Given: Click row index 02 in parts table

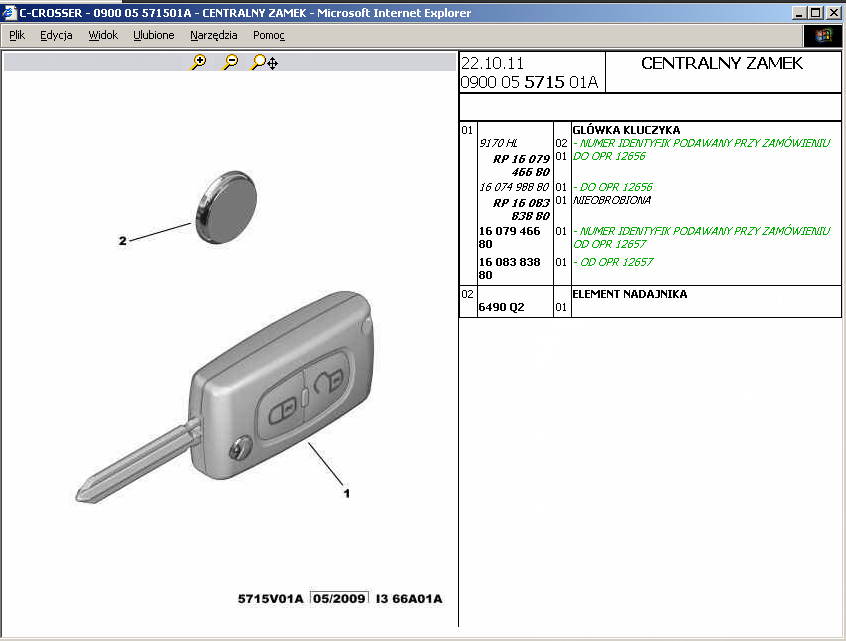Looking at the screenshot, I should tap(467, 294).
